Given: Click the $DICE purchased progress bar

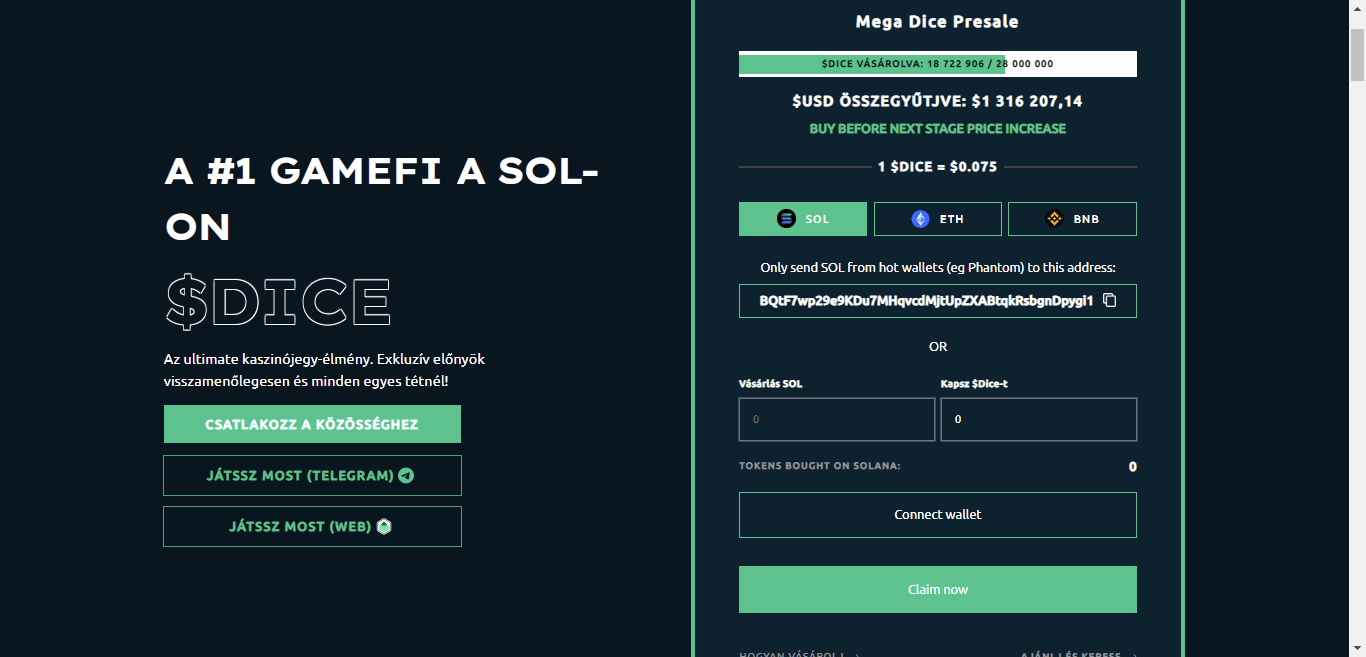Looking at the screenshot, I should 938,64.
